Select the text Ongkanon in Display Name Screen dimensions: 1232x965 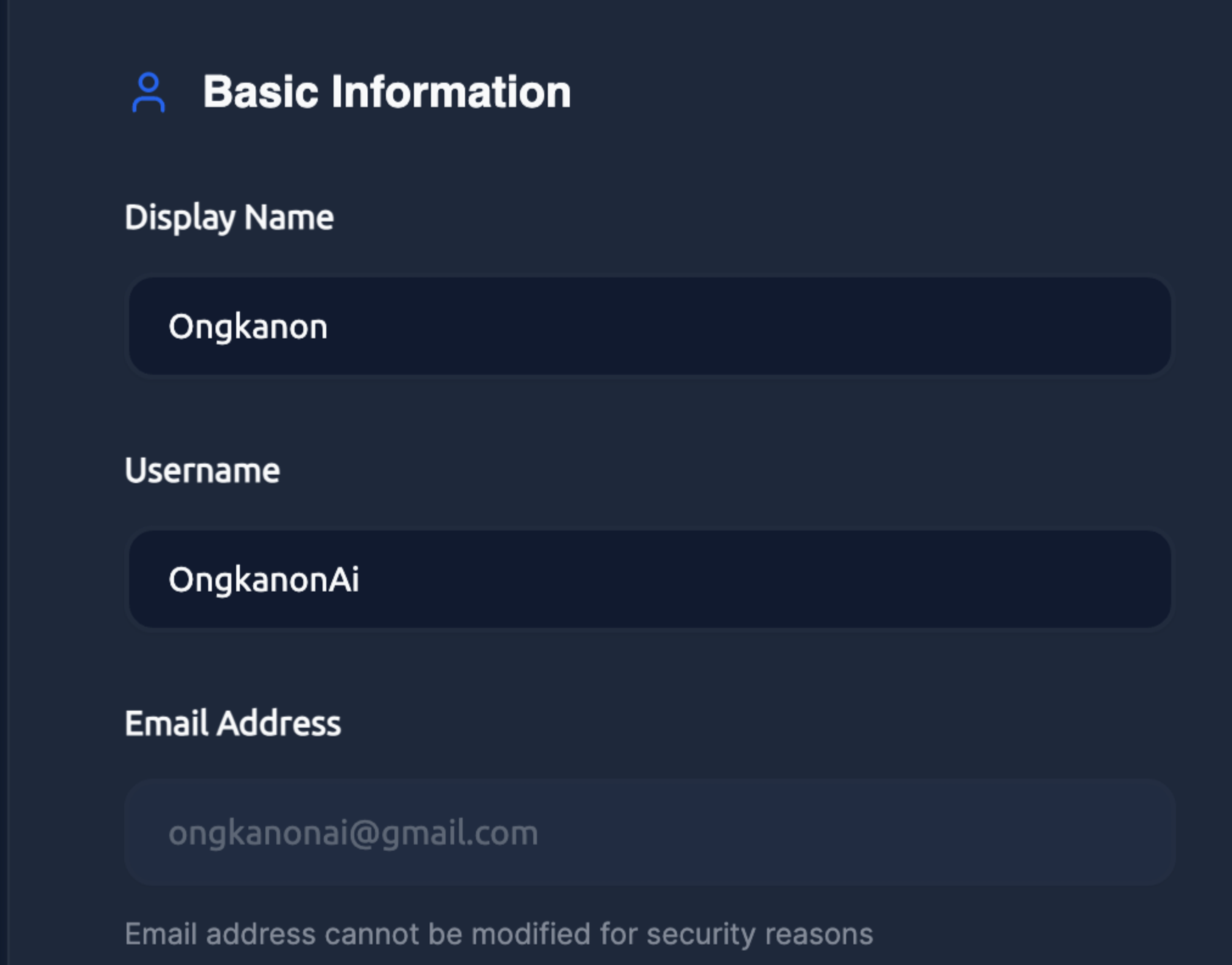click(248, 327)
